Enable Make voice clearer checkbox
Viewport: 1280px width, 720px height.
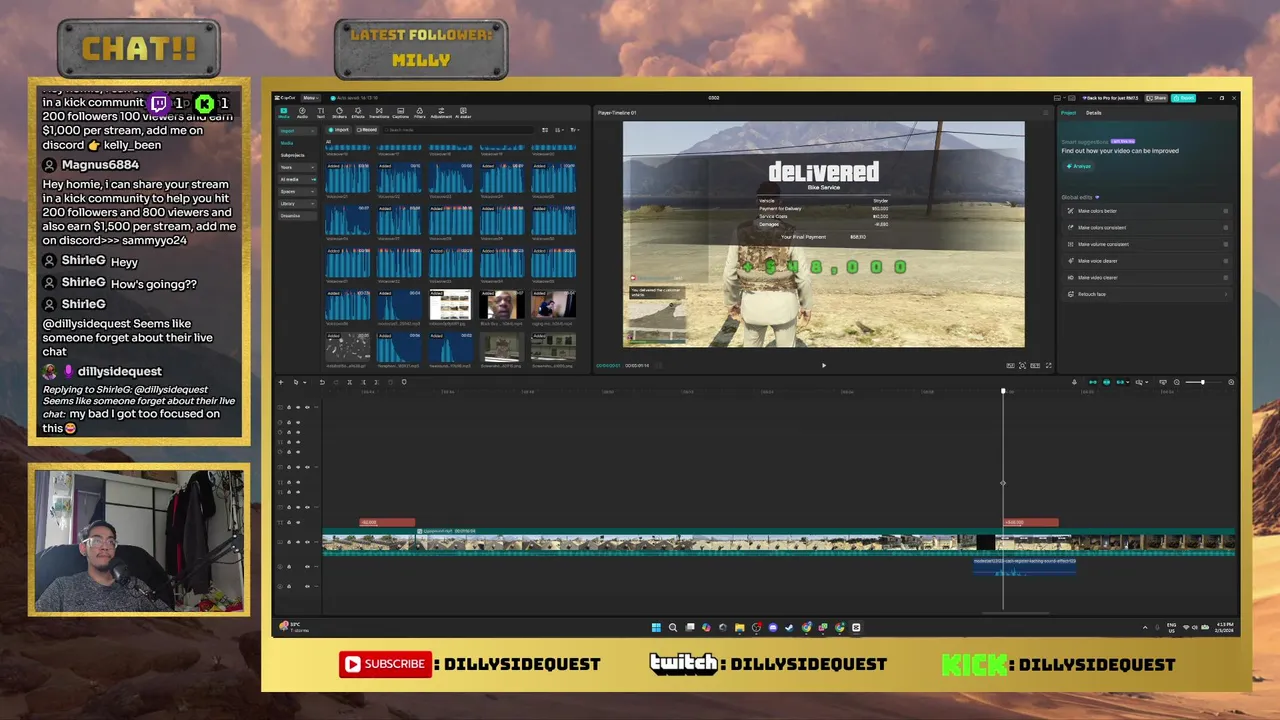pos(1226,261)
